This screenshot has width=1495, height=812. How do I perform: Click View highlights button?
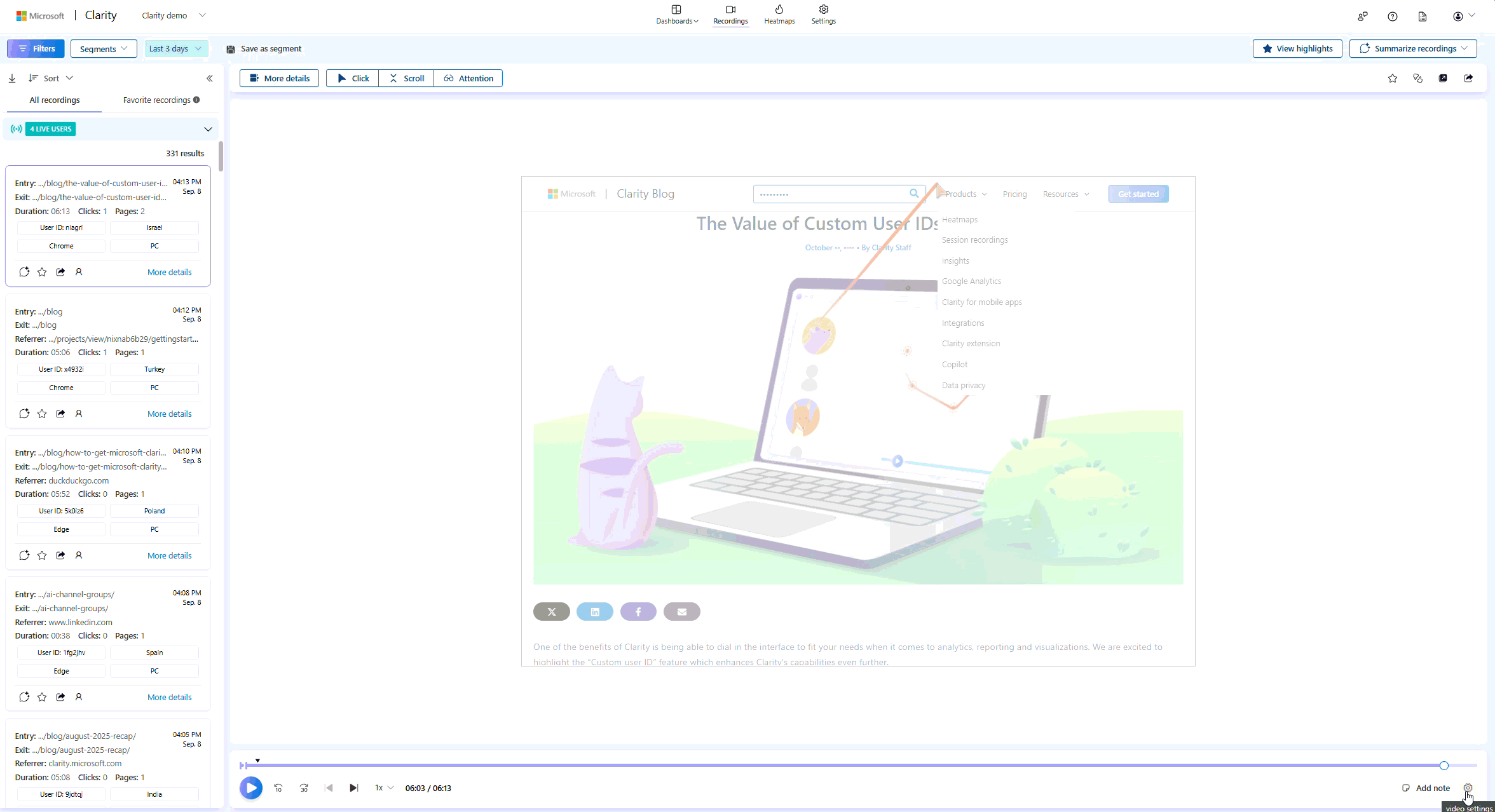click(1297, 48)
